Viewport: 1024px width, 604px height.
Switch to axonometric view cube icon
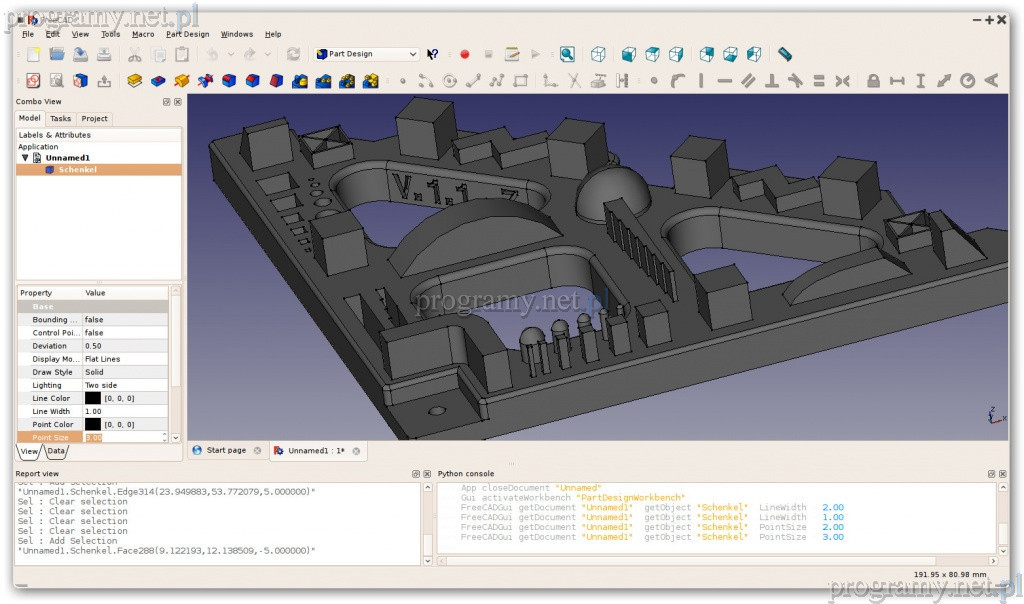(598, 54)
